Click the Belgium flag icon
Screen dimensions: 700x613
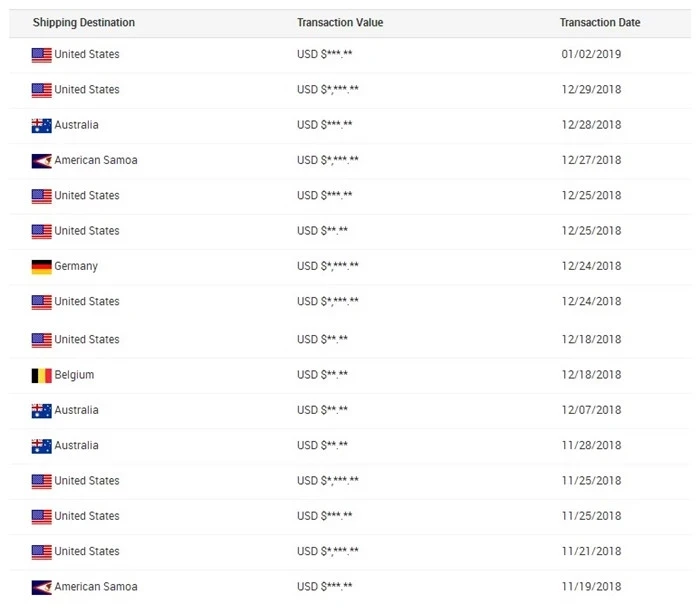pyautogui.click(x=41, y=376)
